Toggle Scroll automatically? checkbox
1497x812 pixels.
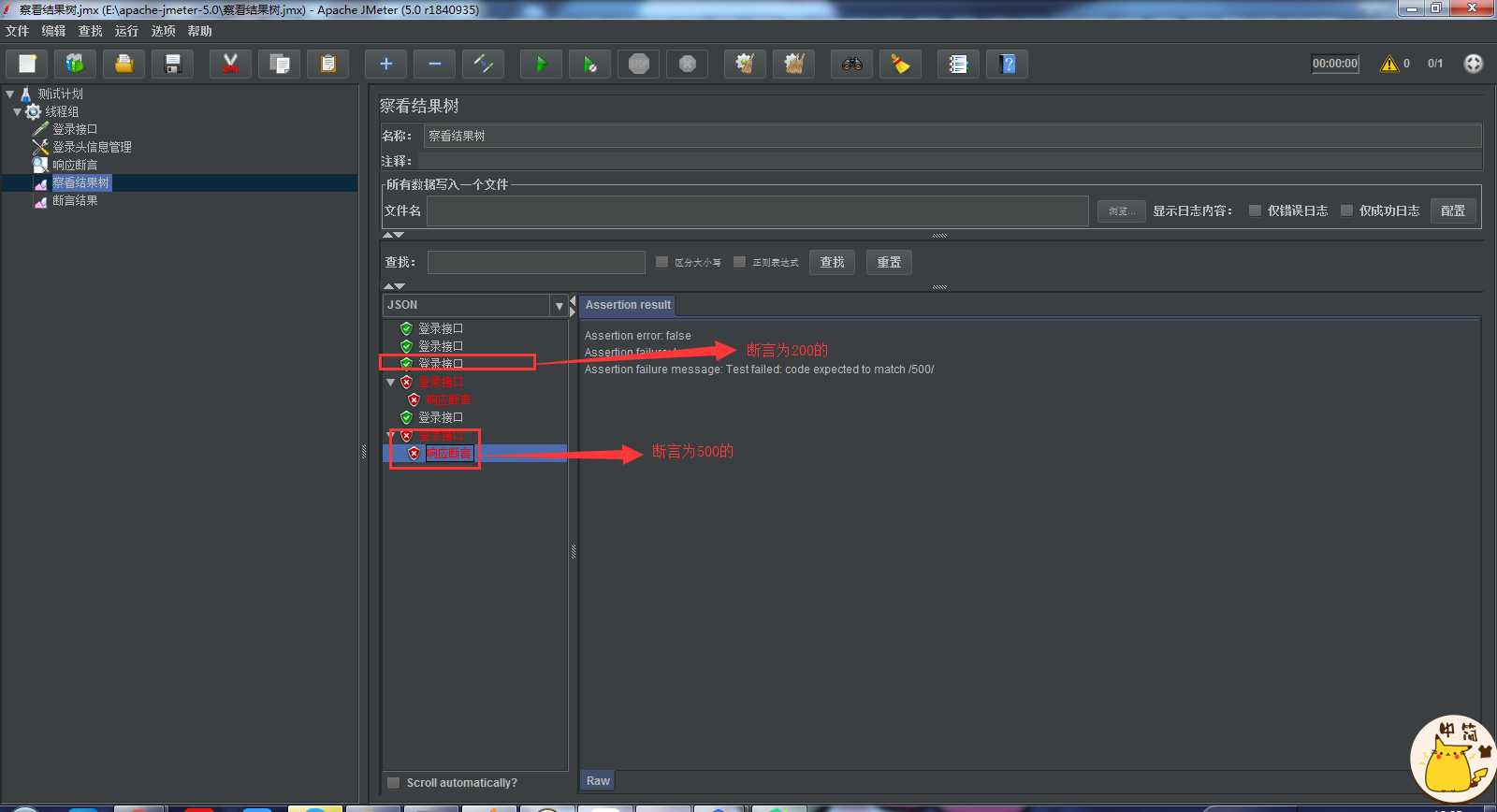pyautogui.click(x=394, y=783)
